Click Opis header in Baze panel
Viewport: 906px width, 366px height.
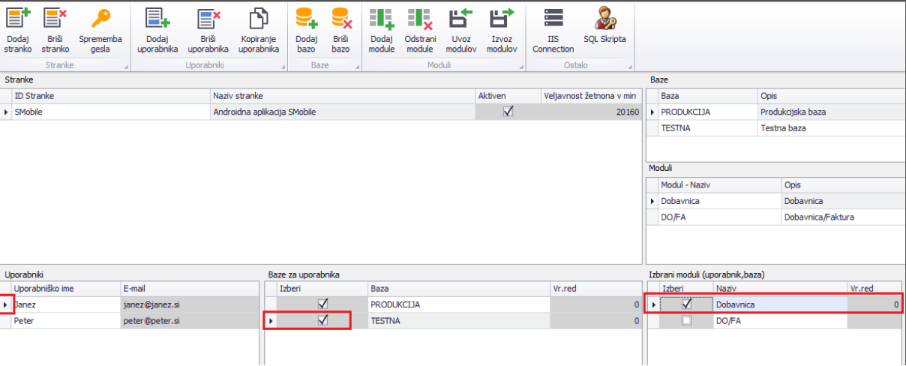(x=831, y=96)
